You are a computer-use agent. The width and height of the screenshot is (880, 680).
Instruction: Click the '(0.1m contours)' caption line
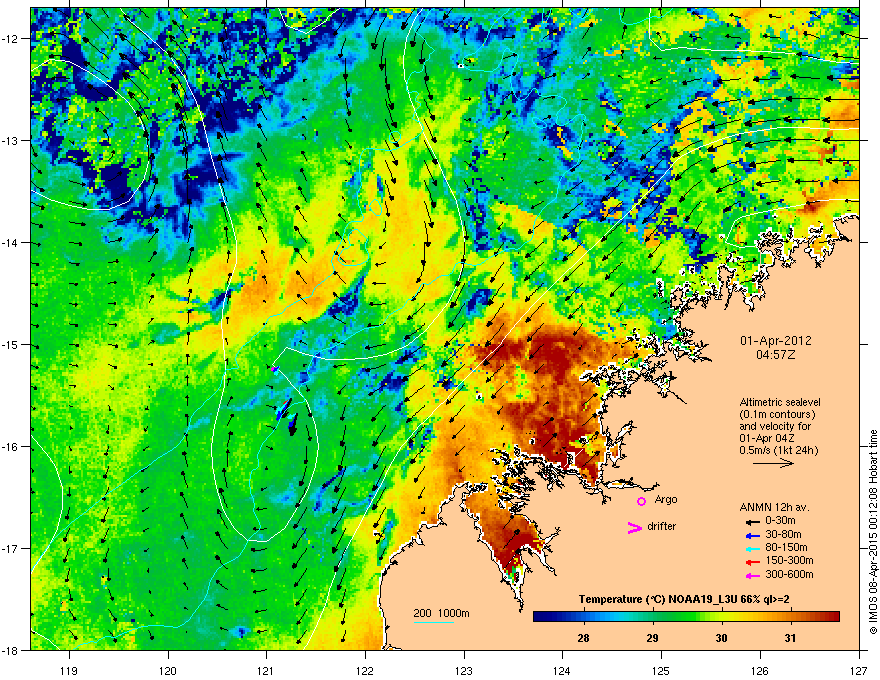coord(777,414)
